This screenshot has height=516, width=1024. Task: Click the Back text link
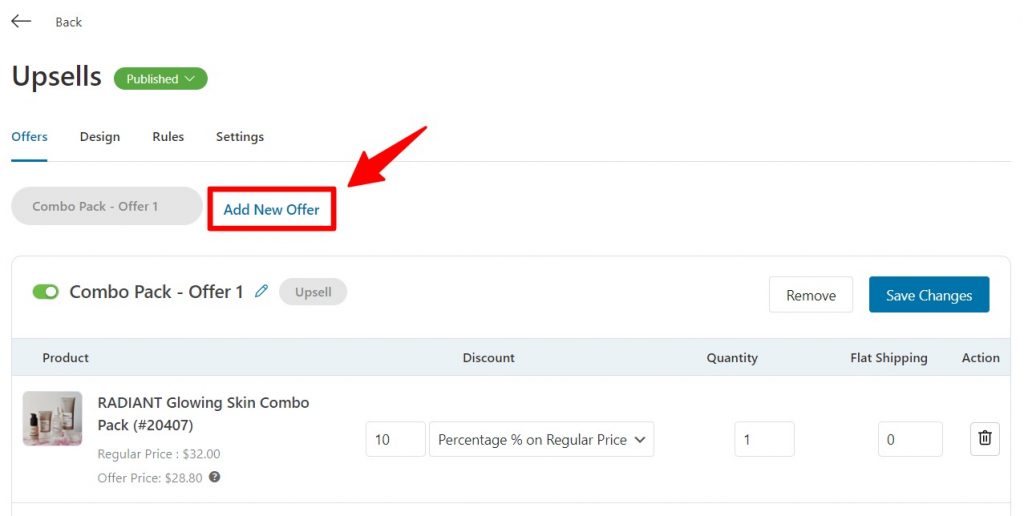[x=69, y=22]
